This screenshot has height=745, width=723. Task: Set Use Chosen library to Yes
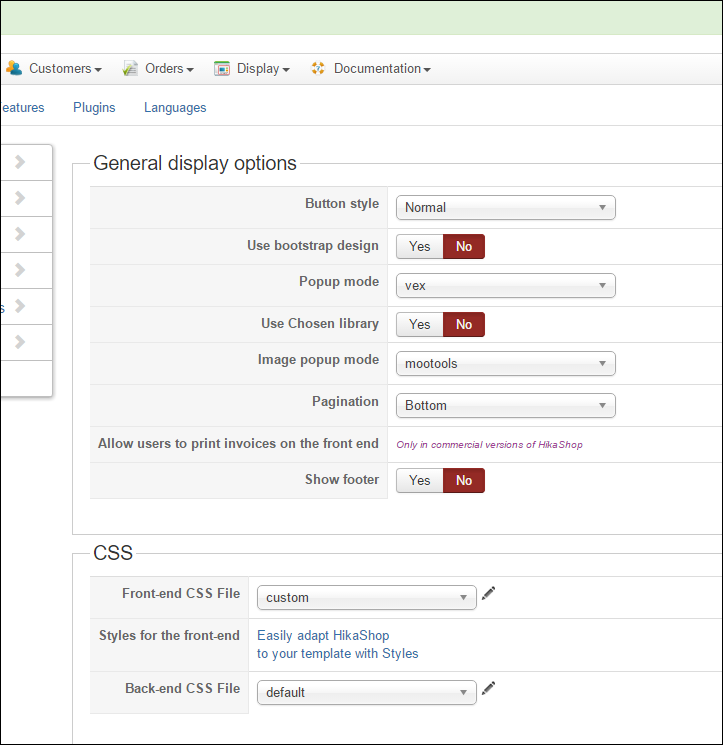pos(420,324)
